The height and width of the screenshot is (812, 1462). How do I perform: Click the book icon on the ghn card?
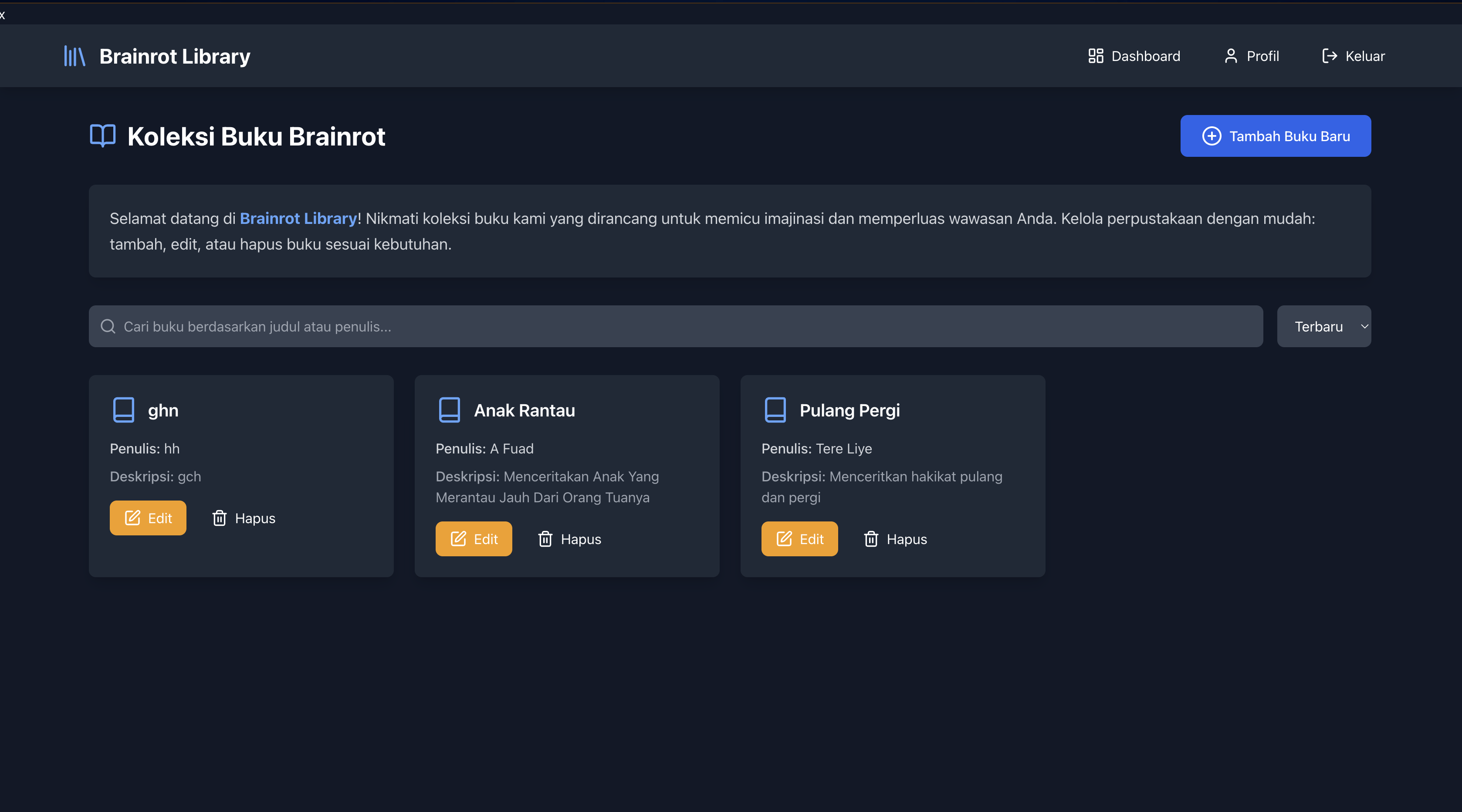[x=123, y=409]
